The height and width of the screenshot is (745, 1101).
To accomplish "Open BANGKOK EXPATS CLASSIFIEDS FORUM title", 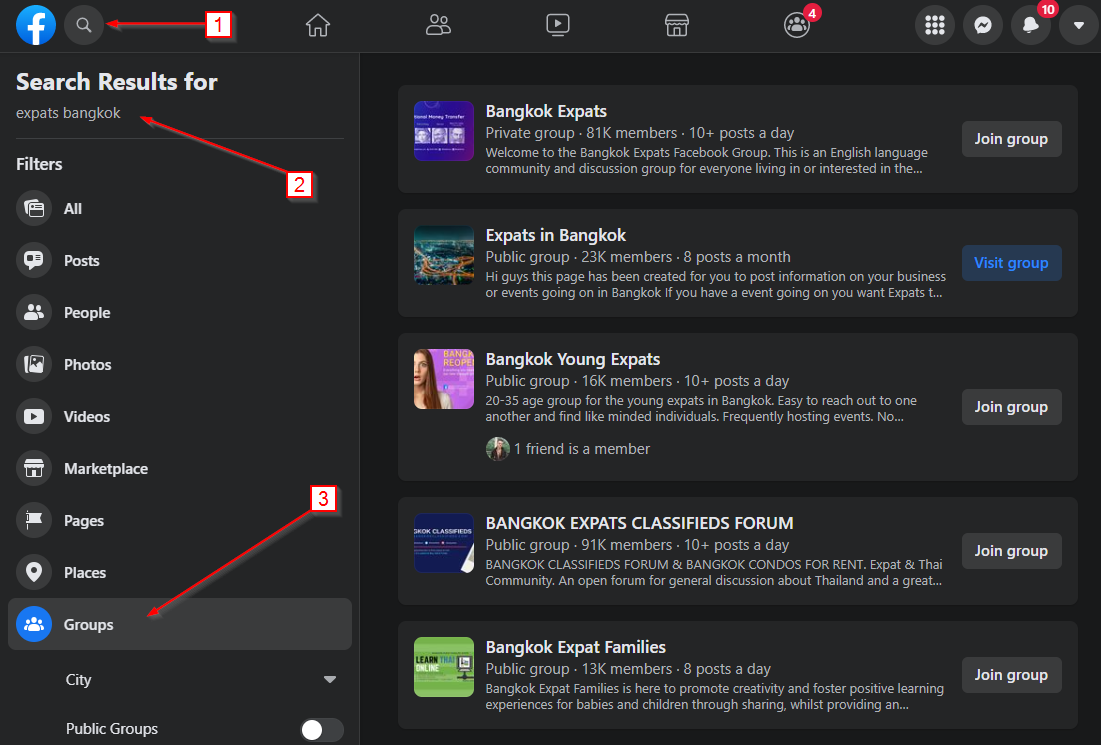I will click(640, 523).
